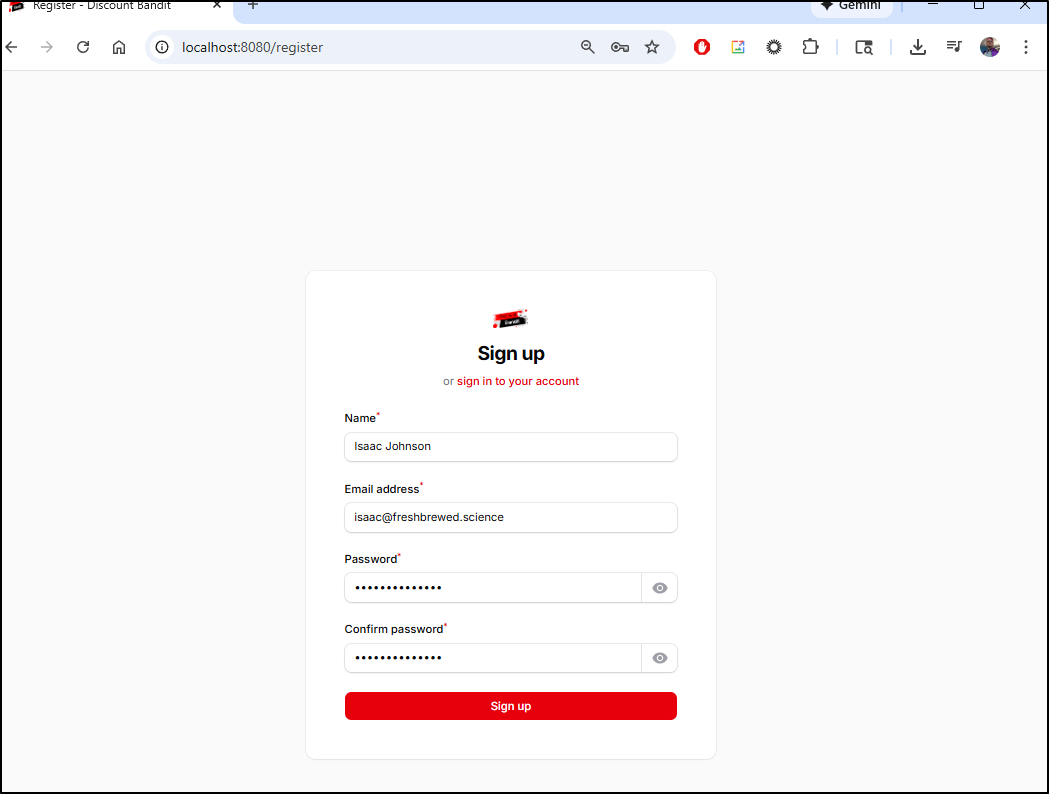Reveal the Confirm password field via eye icon
The height and width of the screenshot is (794, 1049).
660,658
